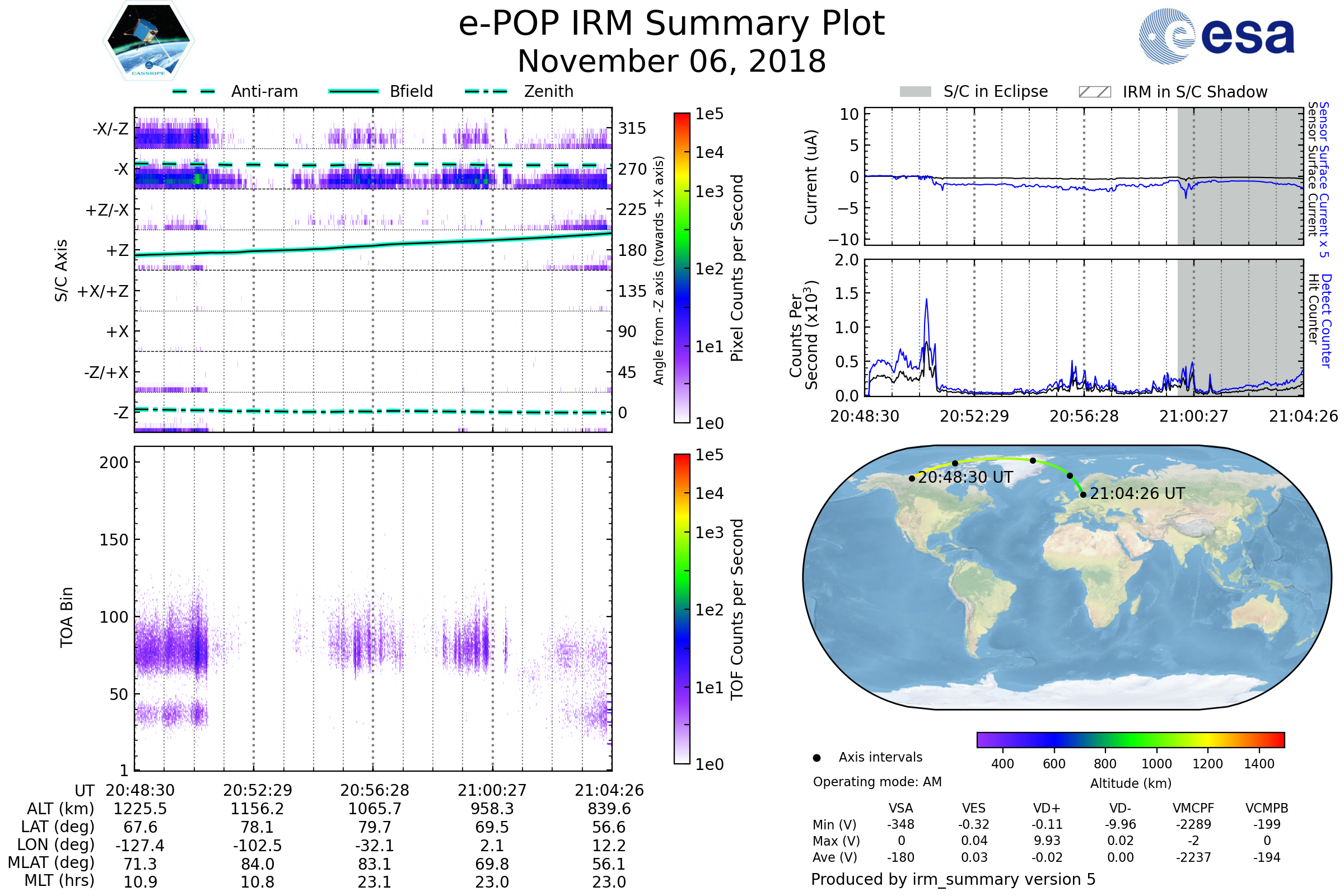The width and height of the screenshot is (1344, 896).
Task: Click the Pixel Counts per Second colorbar
Action: click(x=682, y=268)
